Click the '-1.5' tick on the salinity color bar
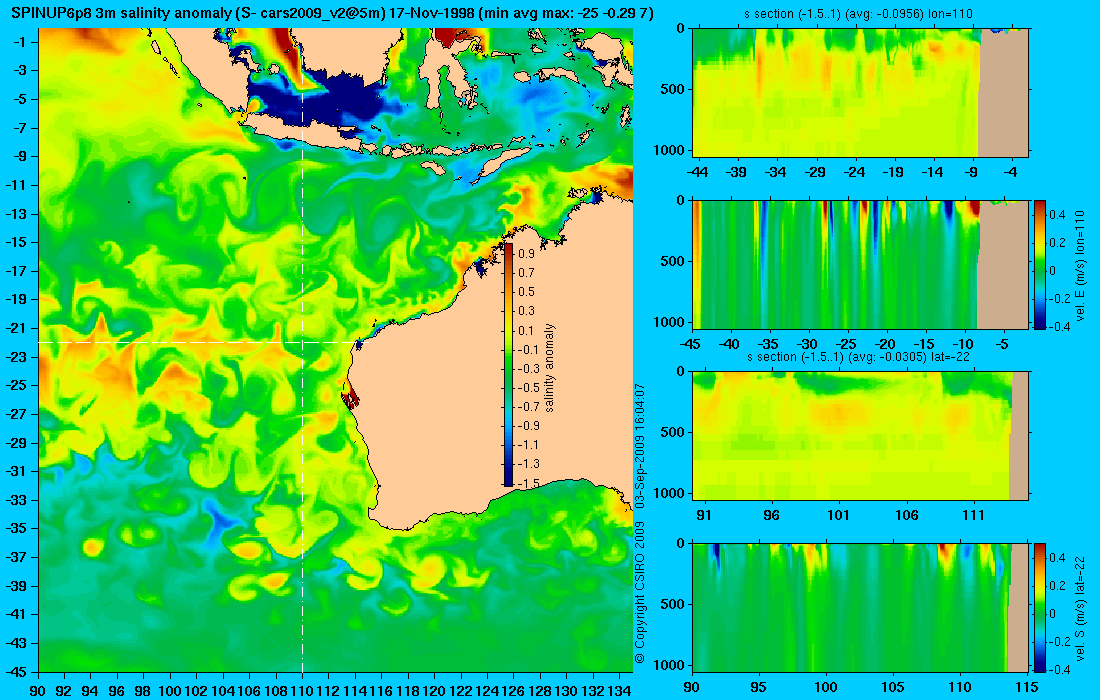1100x700 pixels. coord(528,483)
